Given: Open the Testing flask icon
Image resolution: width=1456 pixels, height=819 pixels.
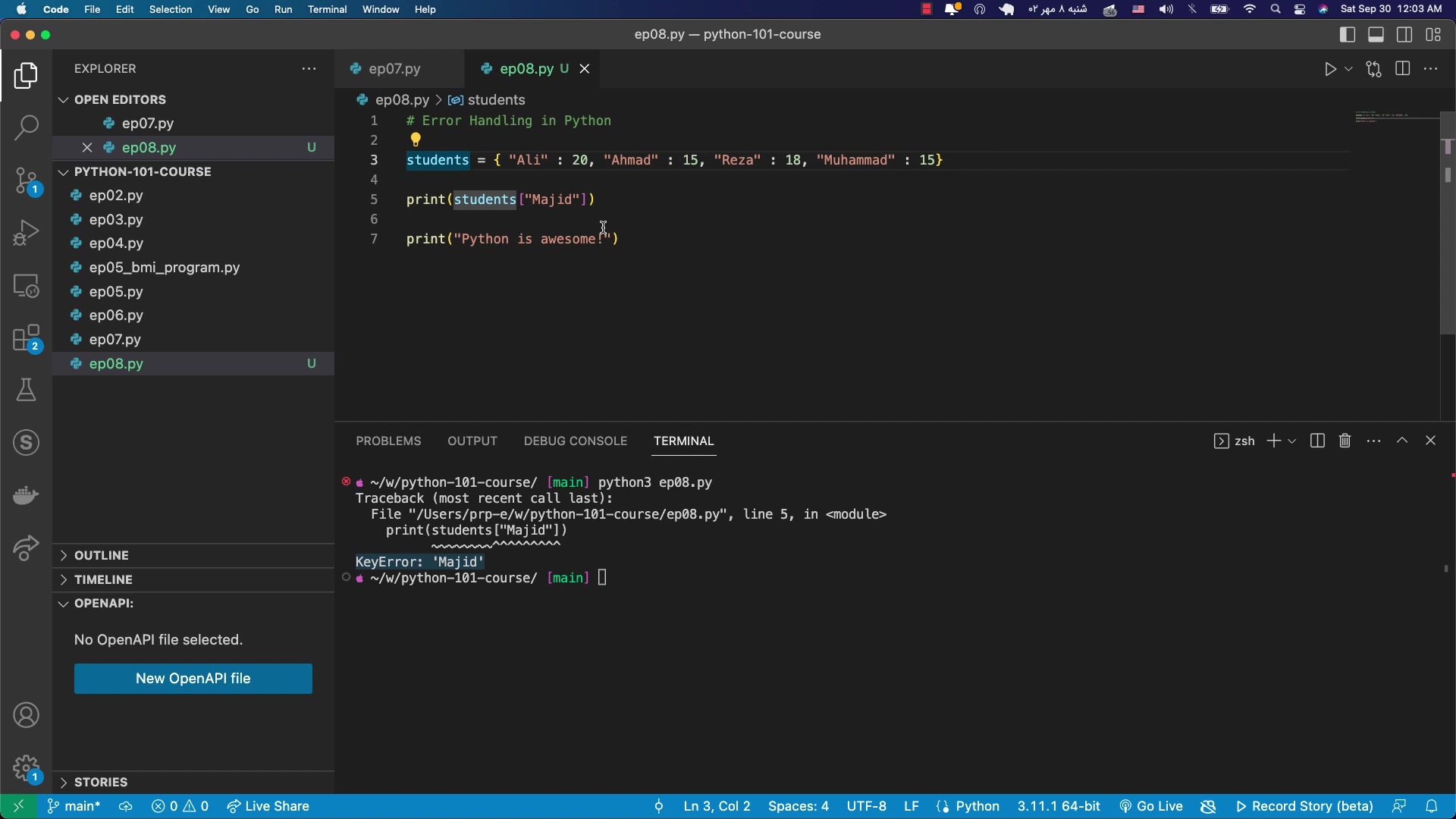Looking at the screenshot, I should point(26,391).
